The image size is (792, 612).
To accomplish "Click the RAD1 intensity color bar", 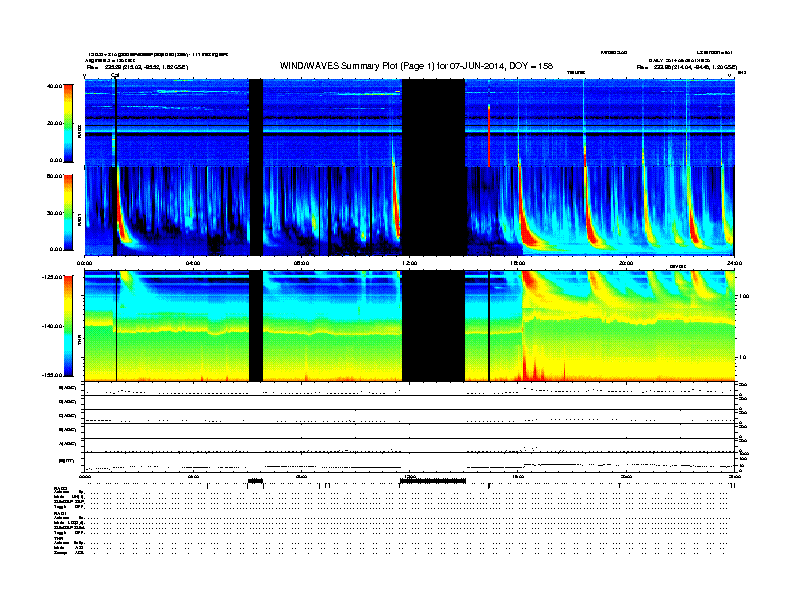I will click(x=68, y=212).
